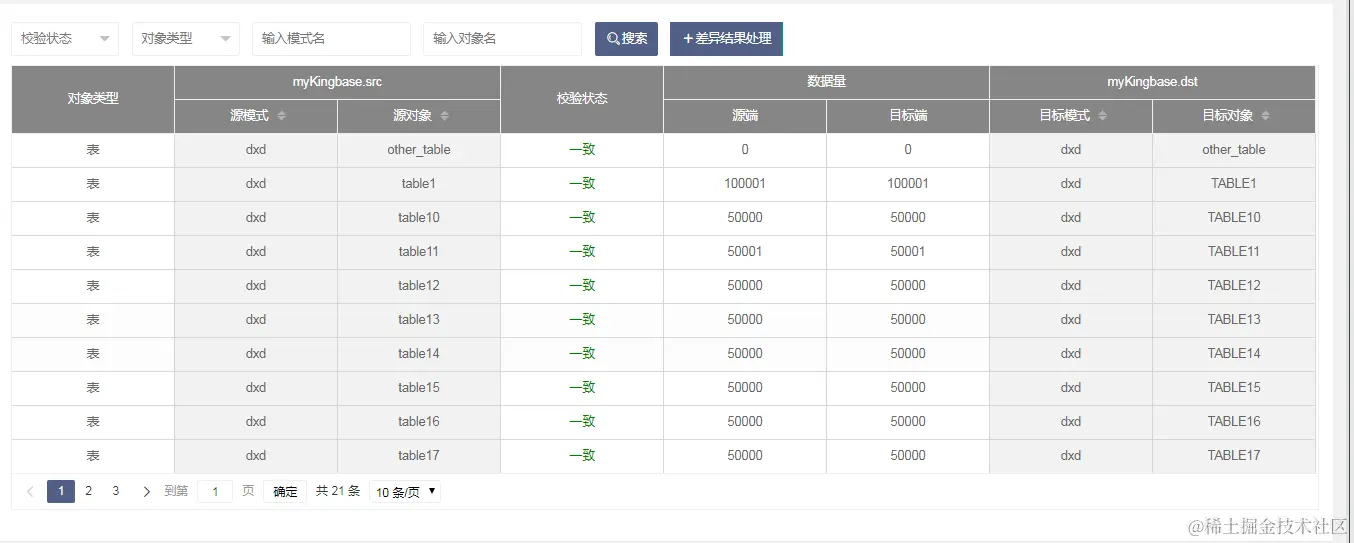
Task: Click target count 50001 in table11 row
Action: pyautogui.click(x=908, y=252)
